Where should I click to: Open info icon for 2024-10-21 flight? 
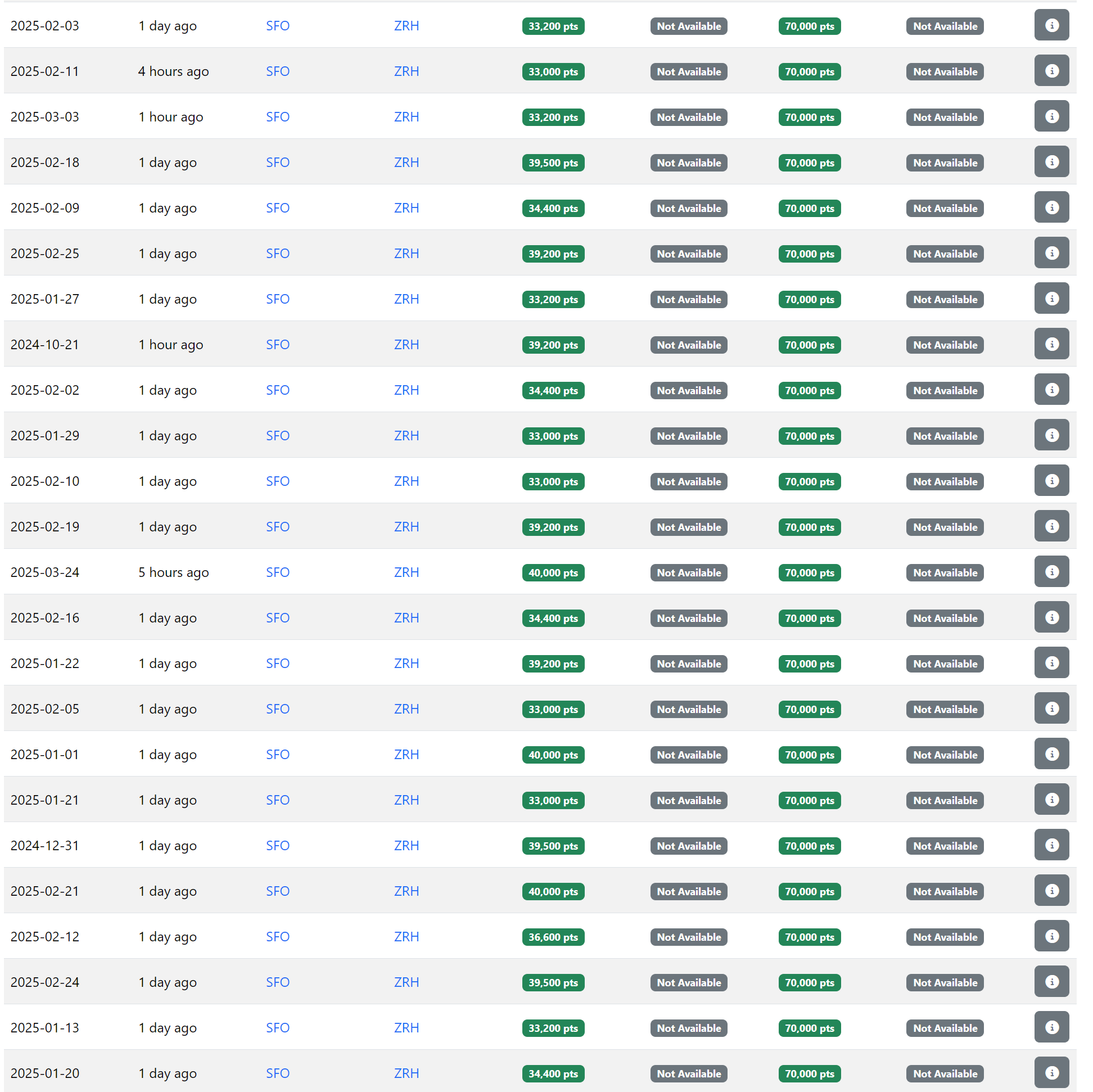click(x=1051, y=344)
